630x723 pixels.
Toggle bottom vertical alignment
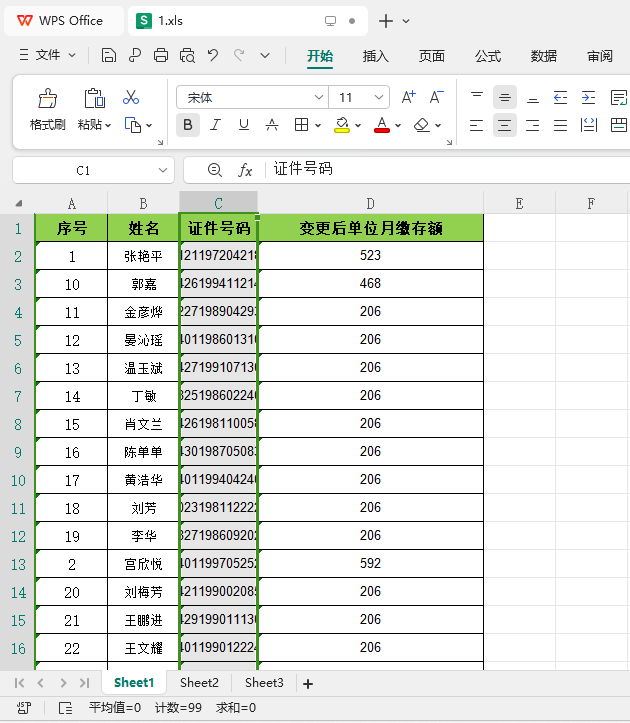[533, 97]
